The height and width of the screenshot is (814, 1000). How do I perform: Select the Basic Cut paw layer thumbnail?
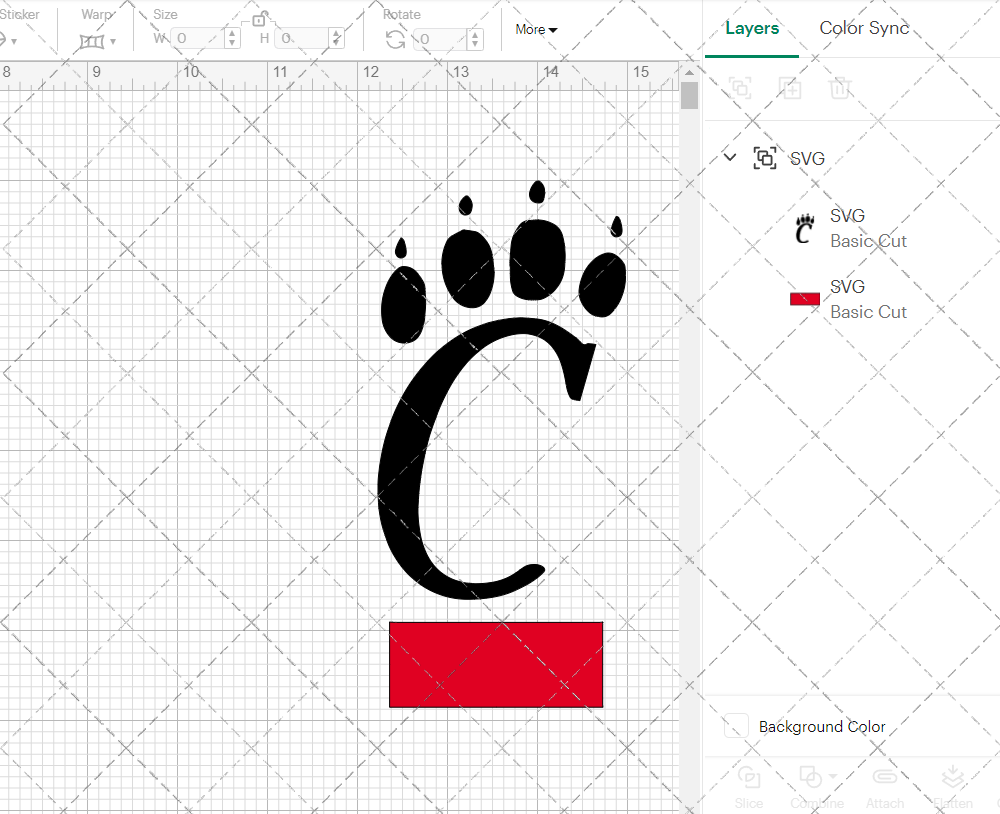click(x=803, y=228)
